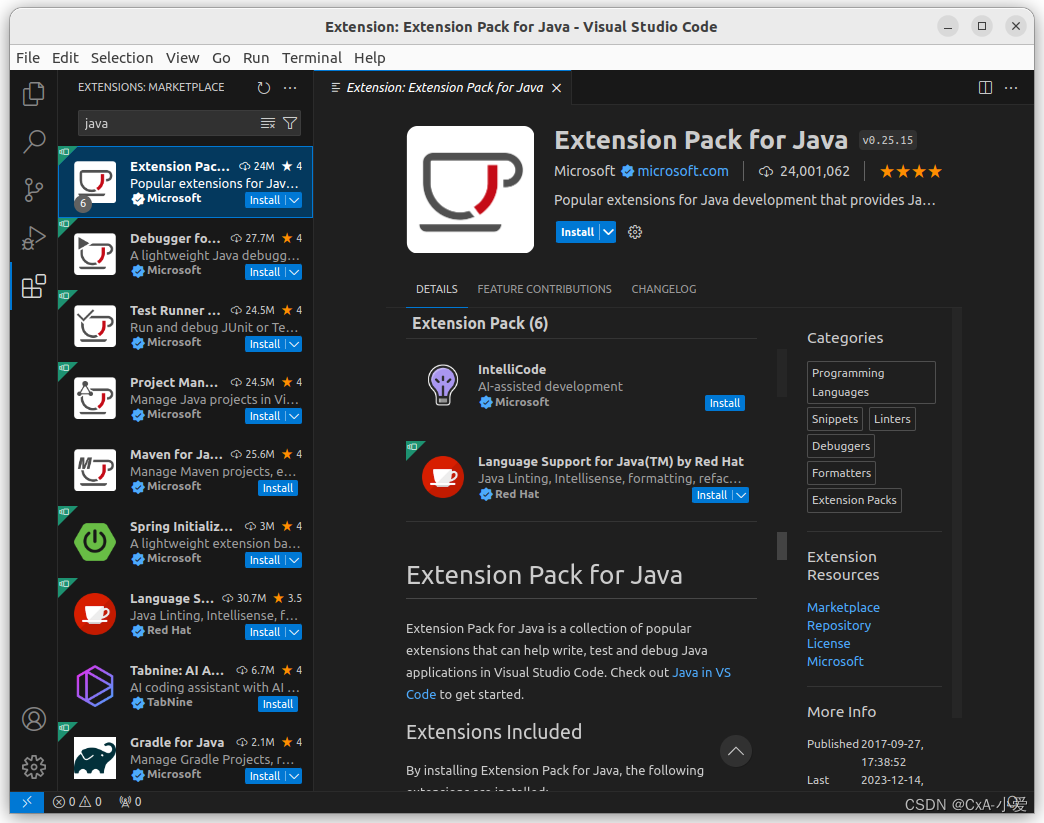1044x823 pixels.
Task: Click the ports forwarded status indicator
Action: tap(130, 802)
